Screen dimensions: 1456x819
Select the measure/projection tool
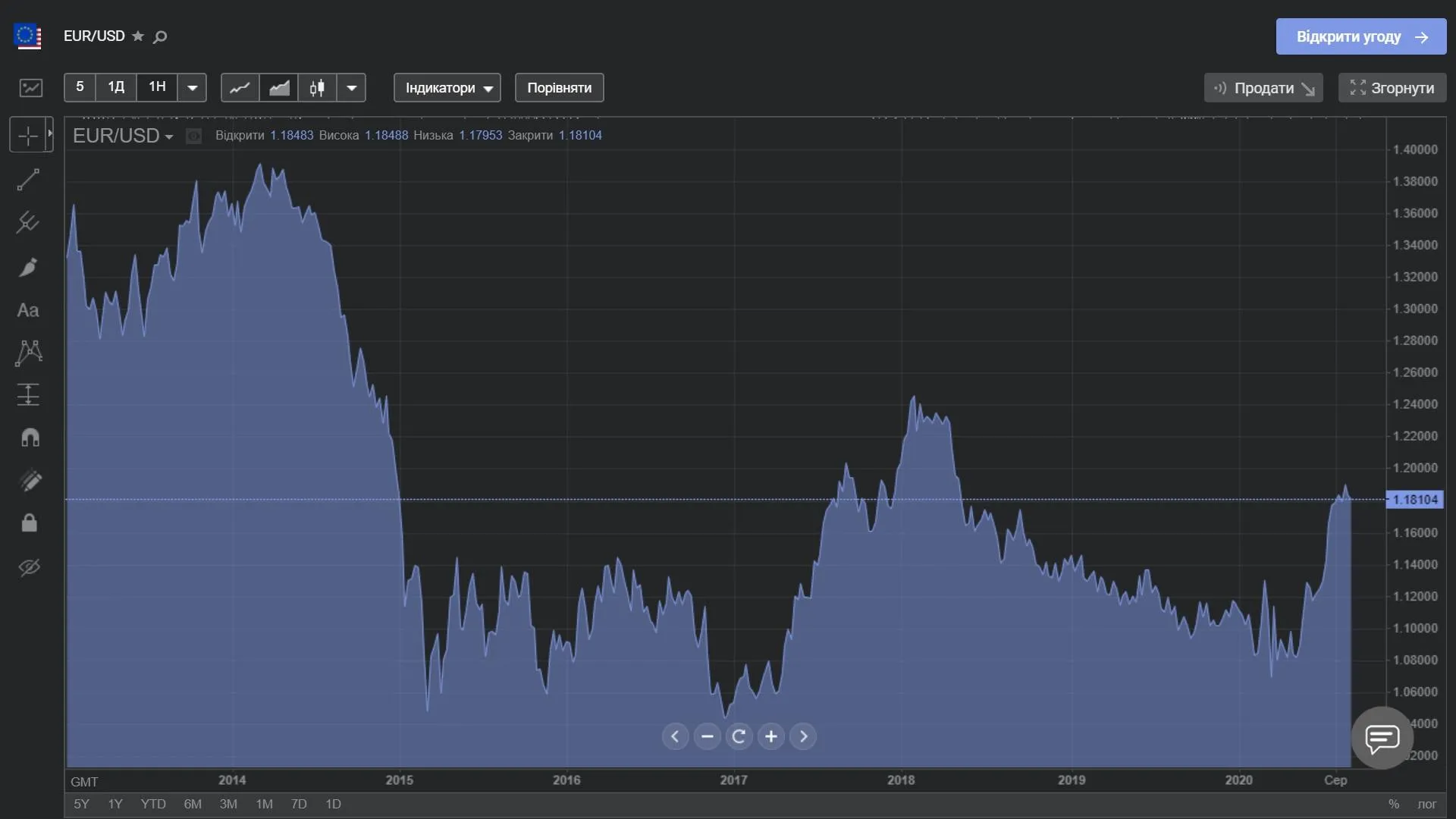point(28,394)
